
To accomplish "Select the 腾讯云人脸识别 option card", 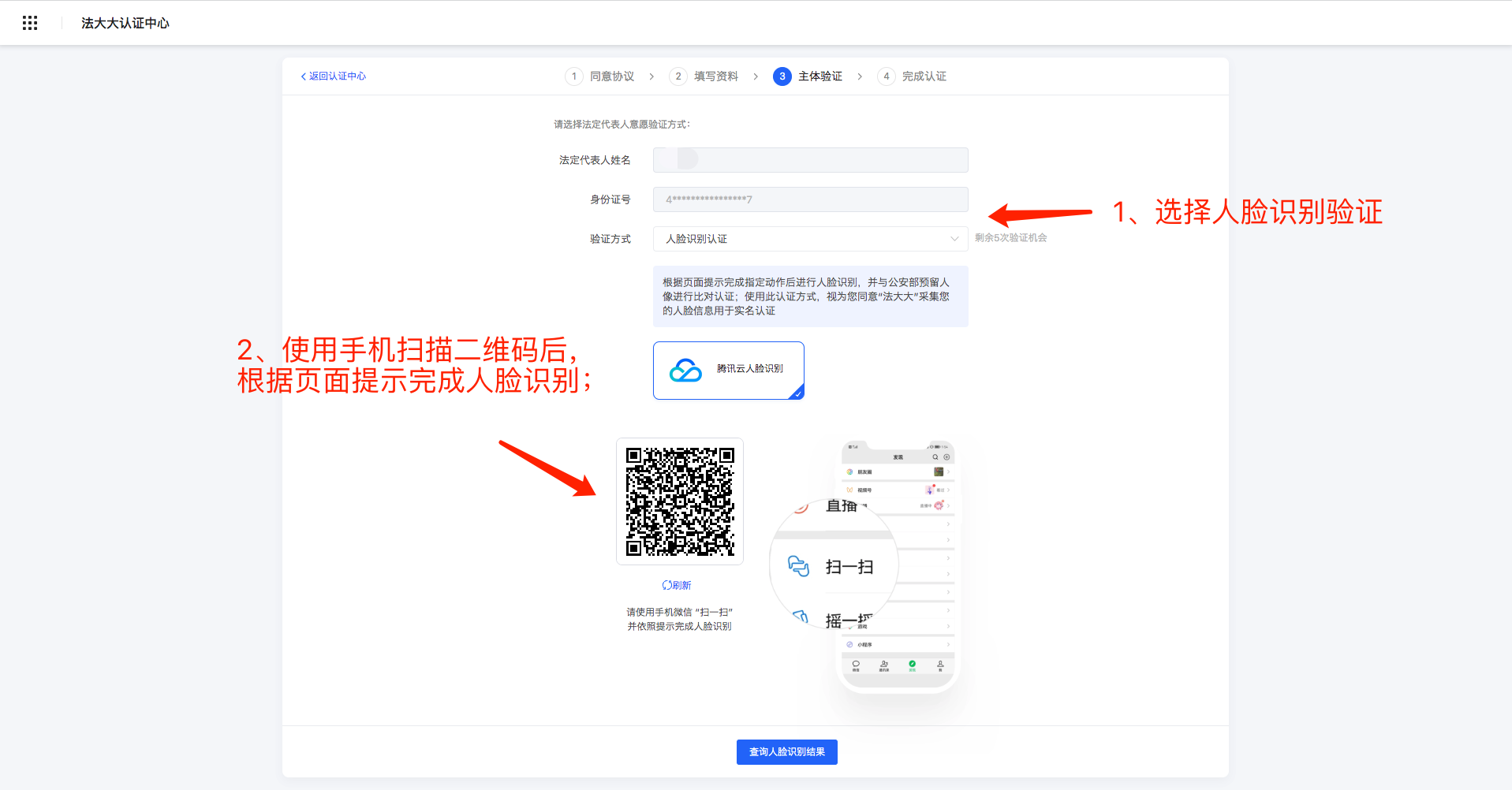I will point(728,371).
